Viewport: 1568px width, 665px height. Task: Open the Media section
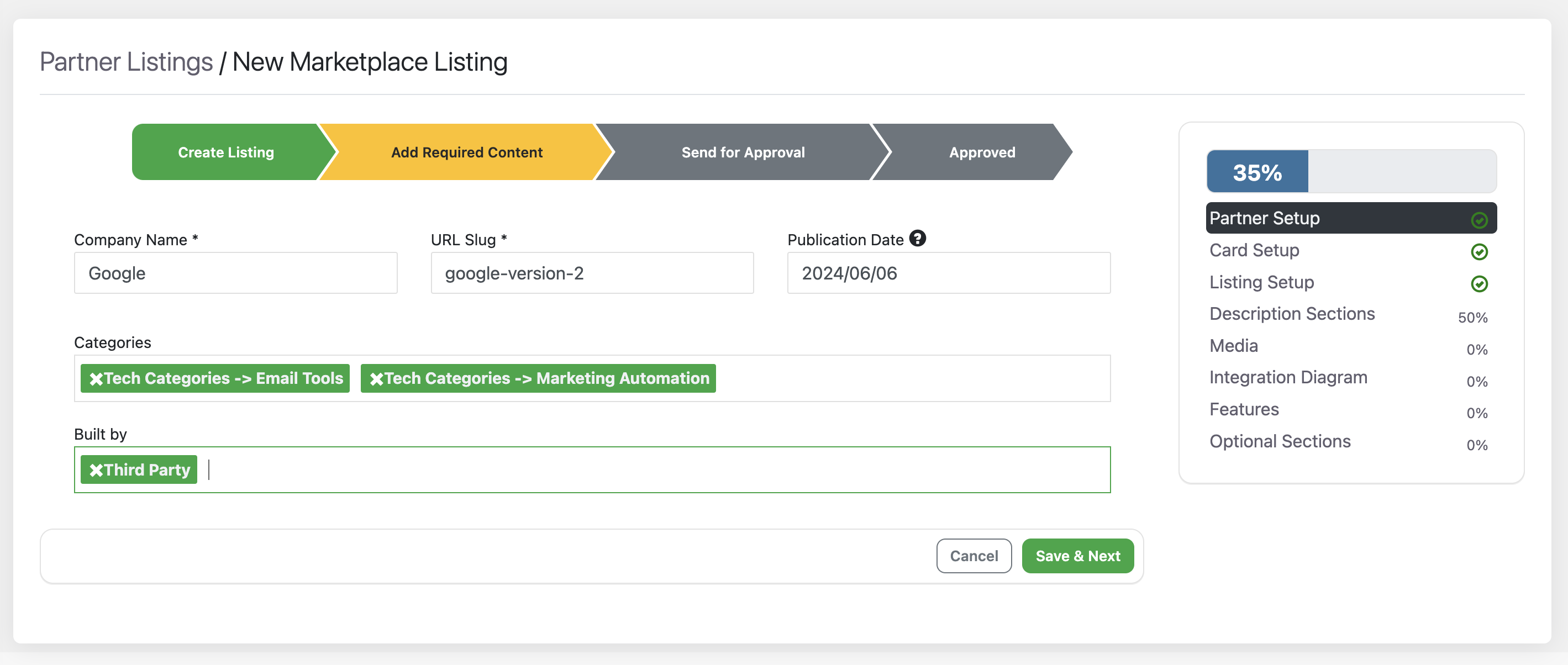pos(1351,346)
